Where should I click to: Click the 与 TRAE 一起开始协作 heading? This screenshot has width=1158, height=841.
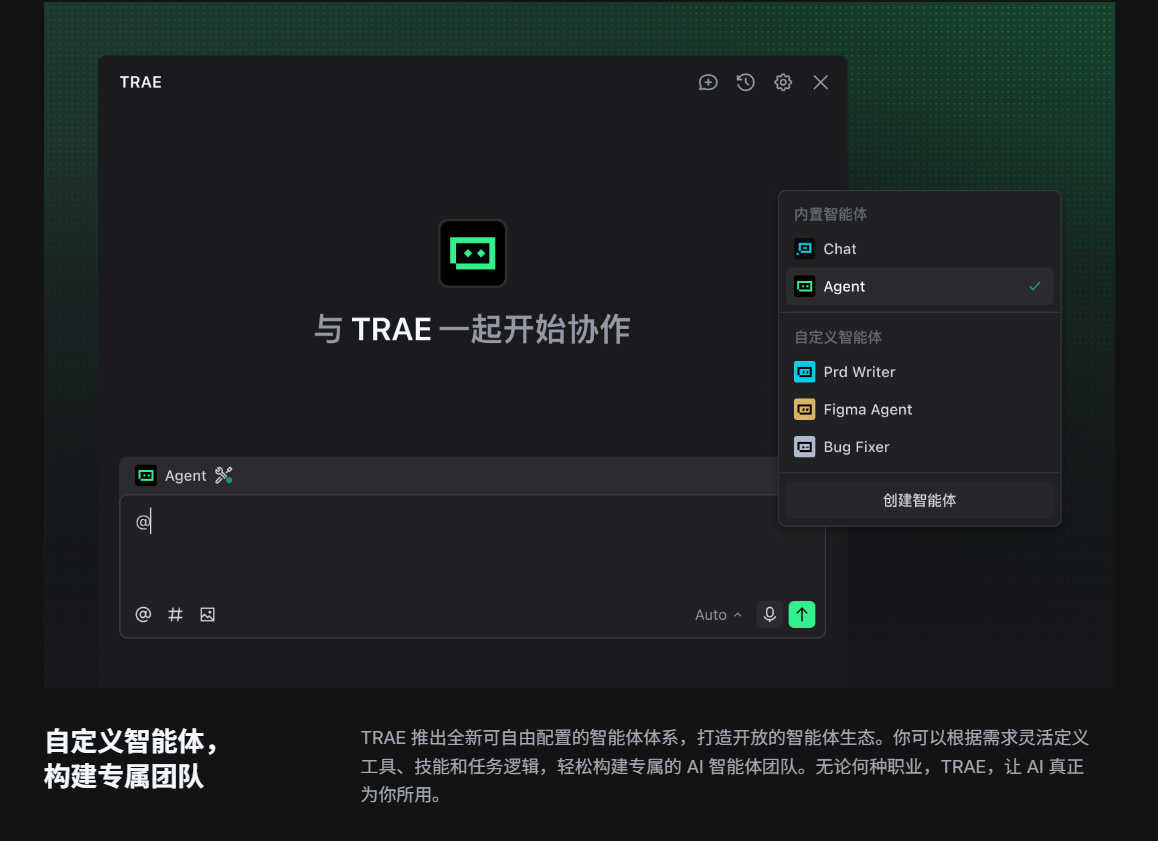(x=473, y=329)
